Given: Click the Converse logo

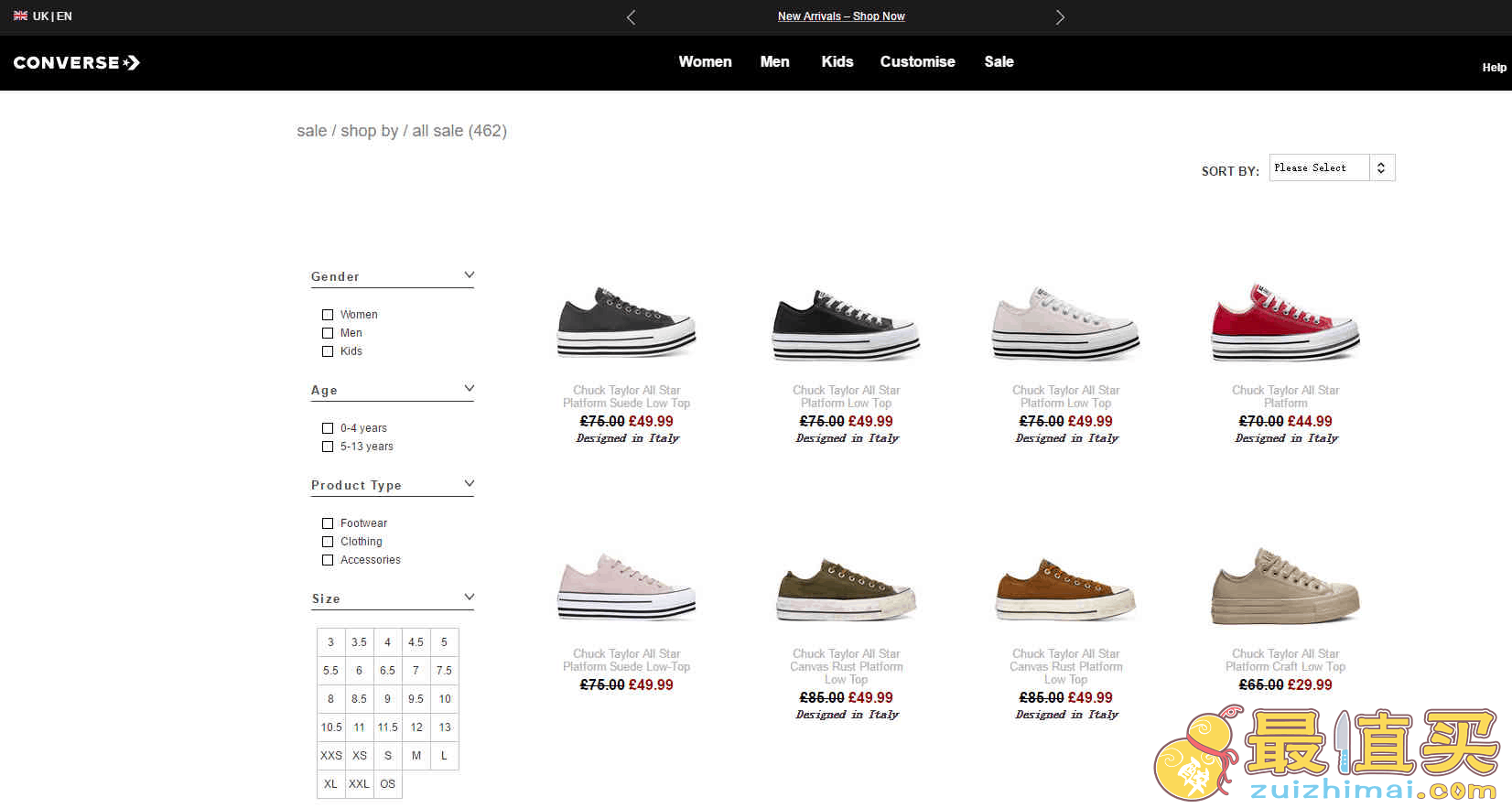Looking at the screenshot, I should (x=76, y=62).
